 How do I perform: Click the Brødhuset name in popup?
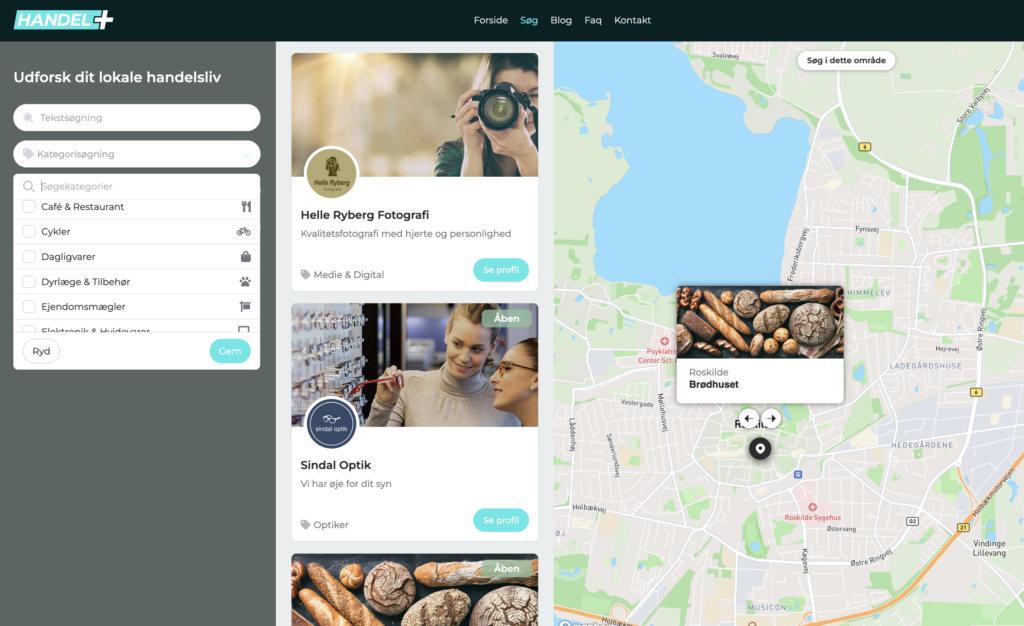tap(714, 384)
